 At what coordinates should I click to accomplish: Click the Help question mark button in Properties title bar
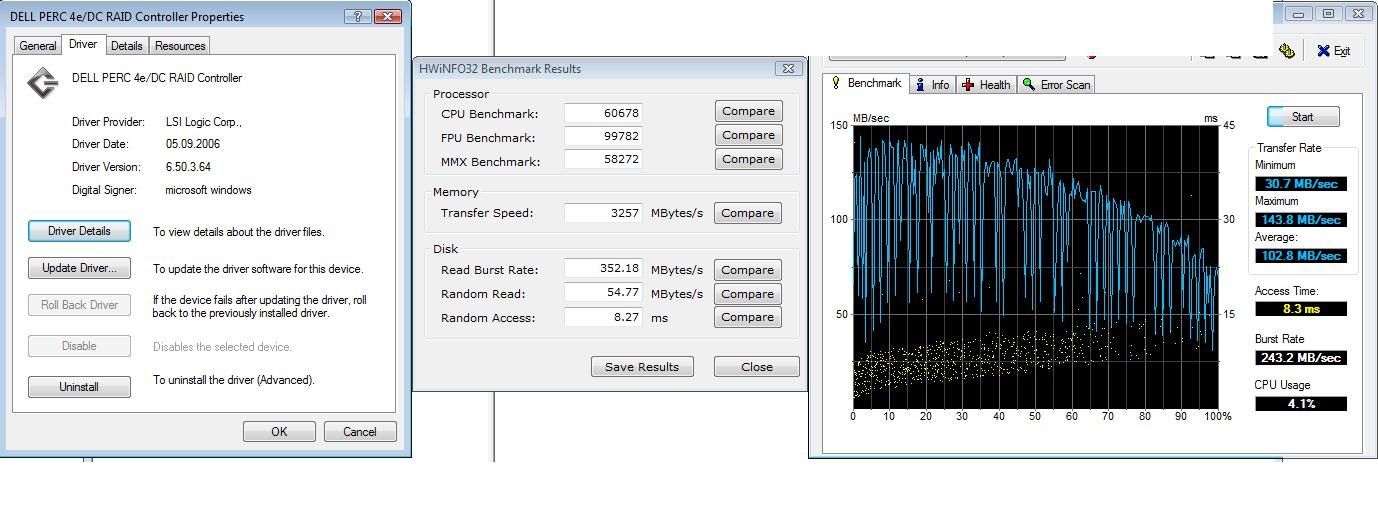coord(357,17)
